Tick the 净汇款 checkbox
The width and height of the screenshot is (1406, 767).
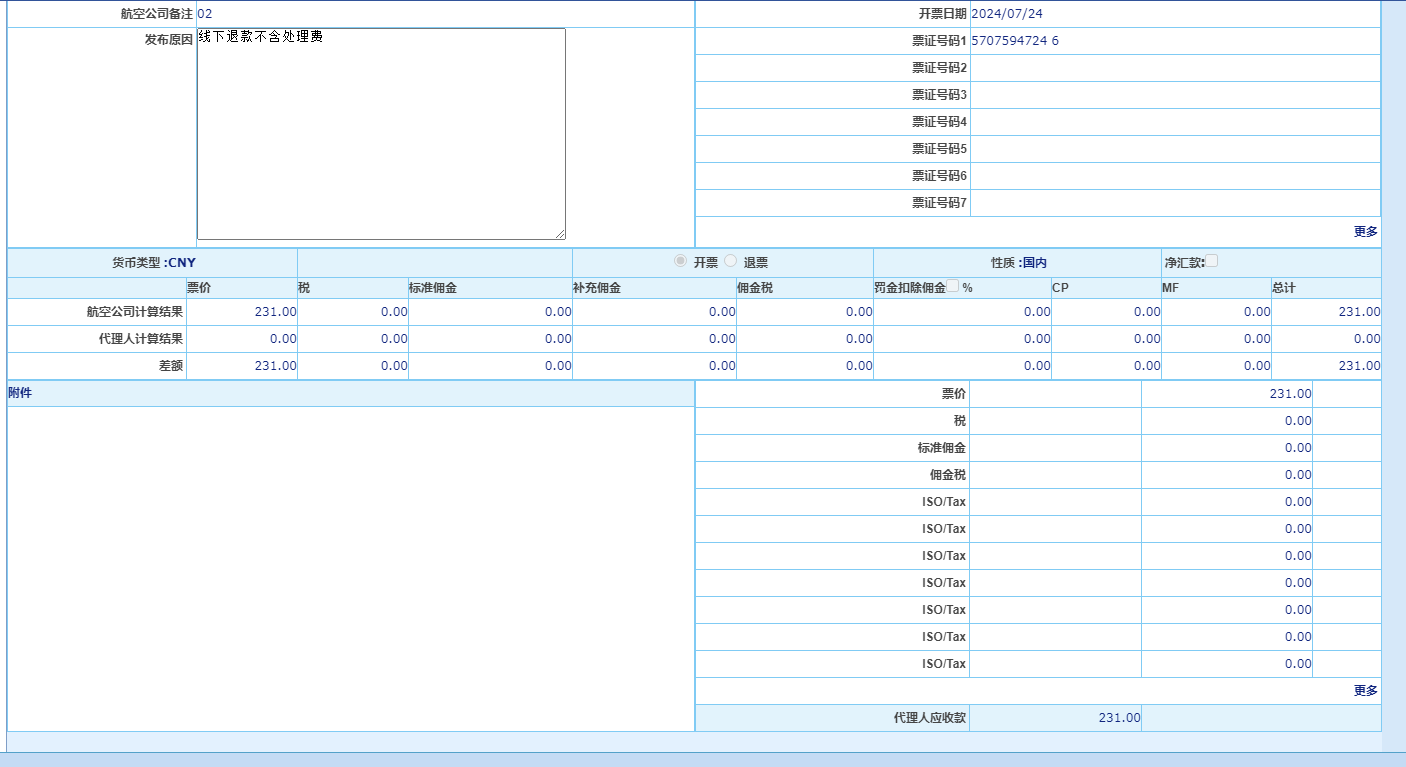coord(1212,261)
